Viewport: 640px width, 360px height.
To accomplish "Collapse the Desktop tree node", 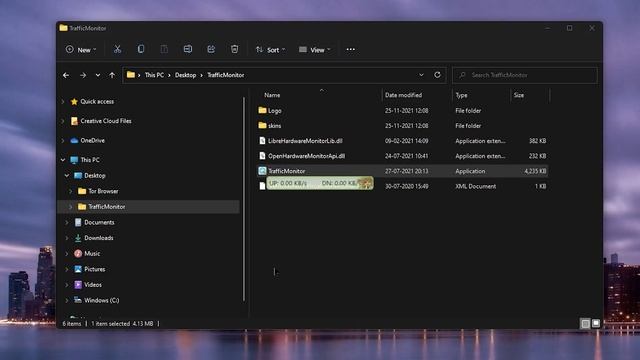I will [x=67, y=175].
